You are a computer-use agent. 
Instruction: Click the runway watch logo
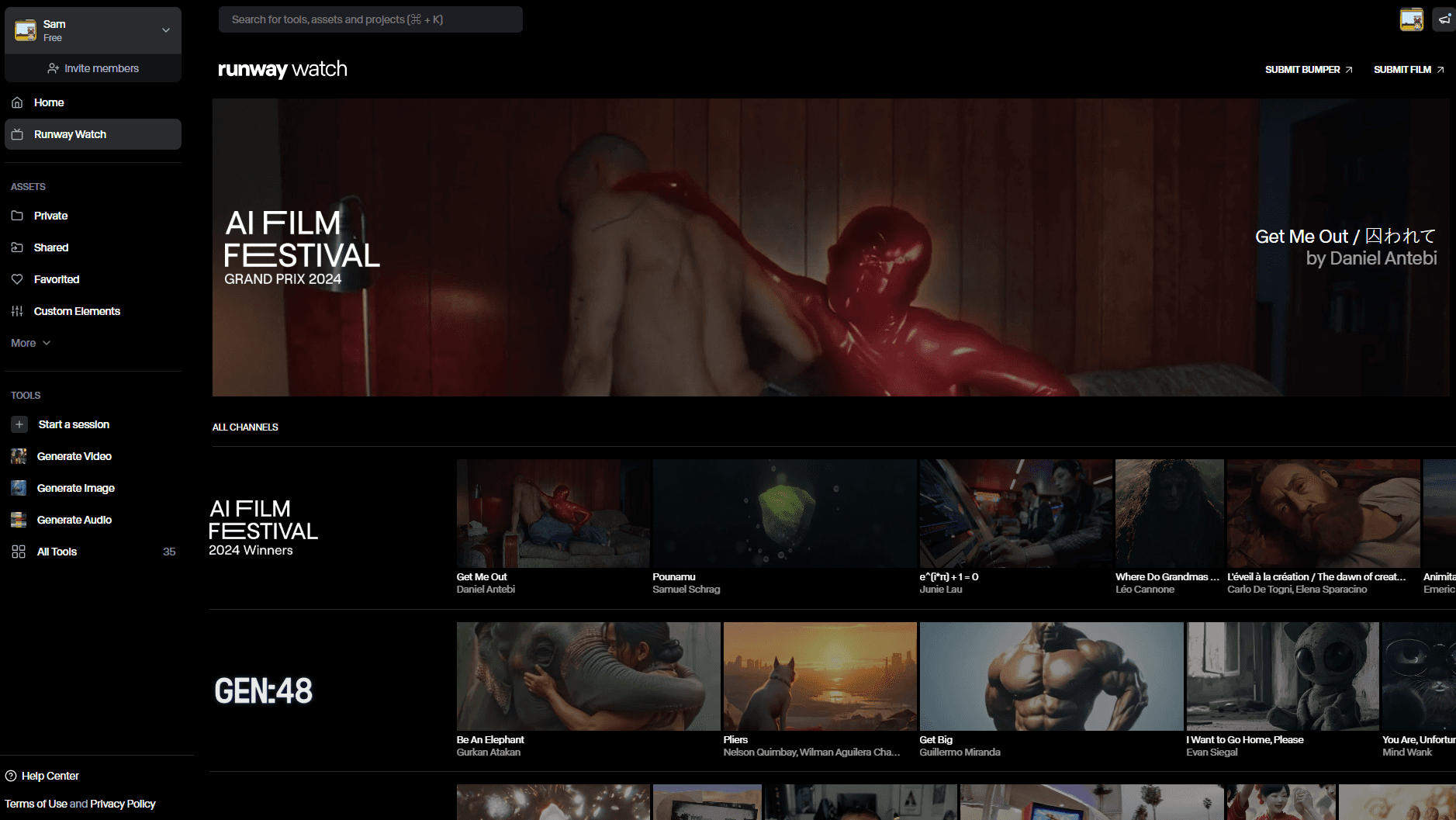pyautogui.click(x=282, y=69)
